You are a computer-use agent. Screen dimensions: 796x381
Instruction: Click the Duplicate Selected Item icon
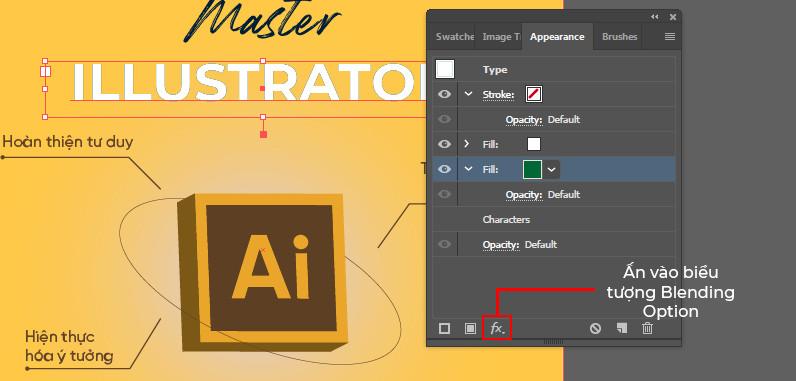[621, 329]
